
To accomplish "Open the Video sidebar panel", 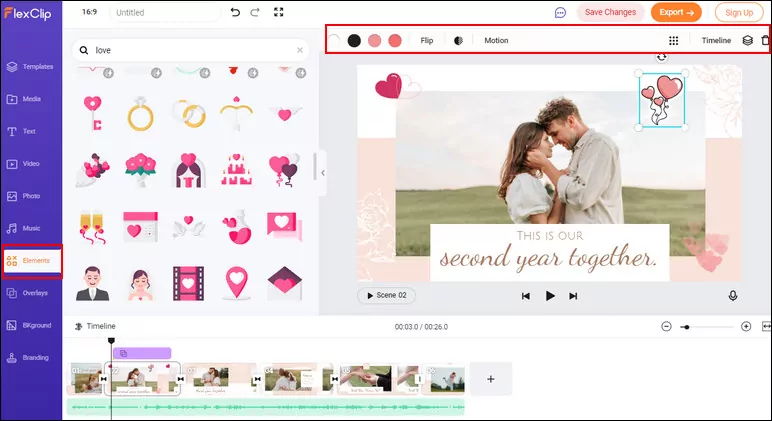I will point(23,163).
